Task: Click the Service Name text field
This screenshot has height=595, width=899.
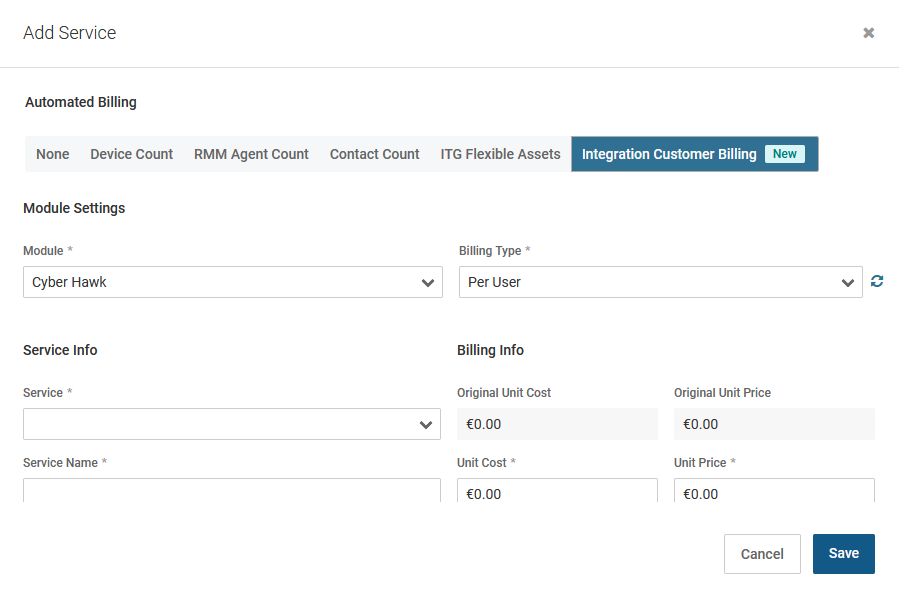Action: point(232,491)
